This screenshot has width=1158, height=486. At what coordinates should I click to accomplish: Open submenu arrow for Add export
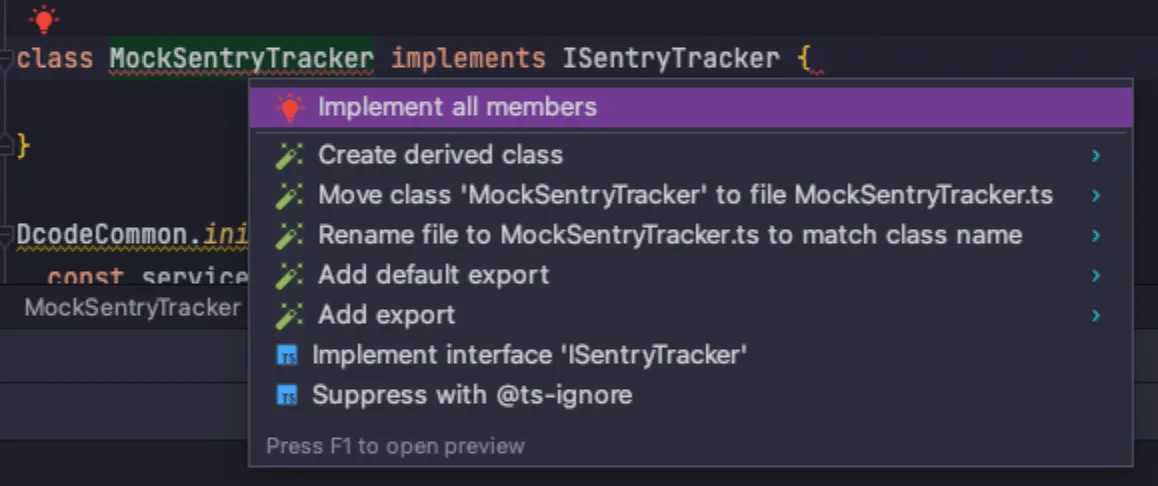pos(1096,316)
